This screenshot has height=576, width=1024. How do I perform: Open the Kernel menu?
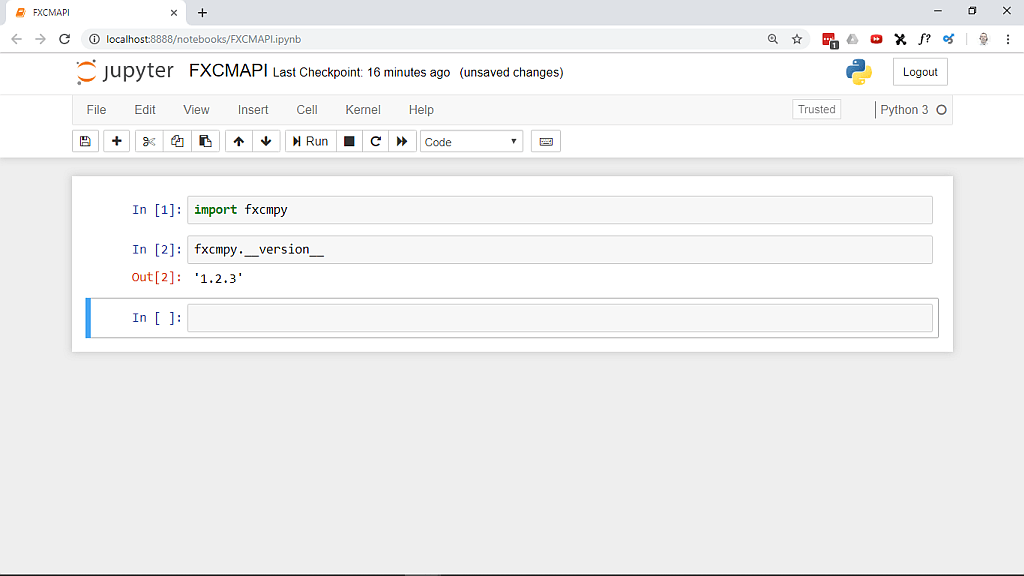coord(363,110)
